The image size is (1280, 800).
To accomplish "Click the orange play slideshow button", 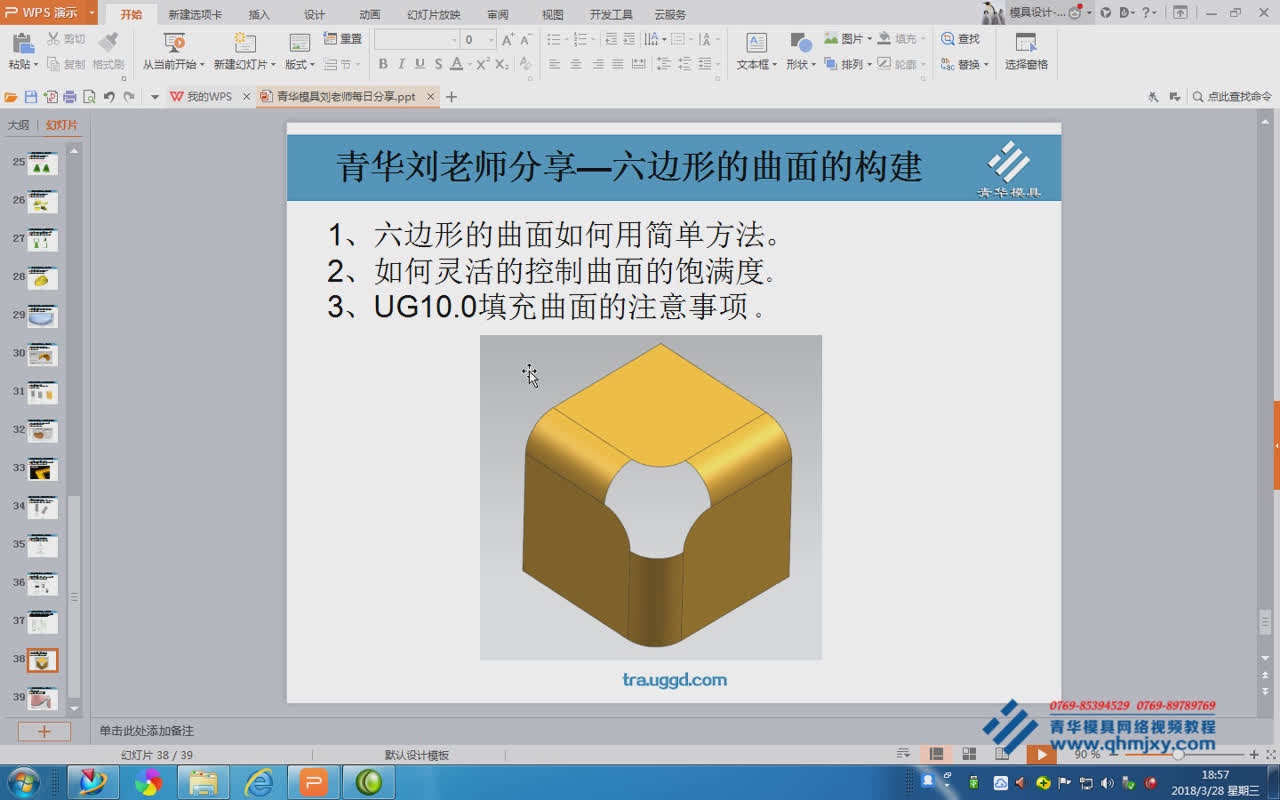I will click(x=1041, y=754).
